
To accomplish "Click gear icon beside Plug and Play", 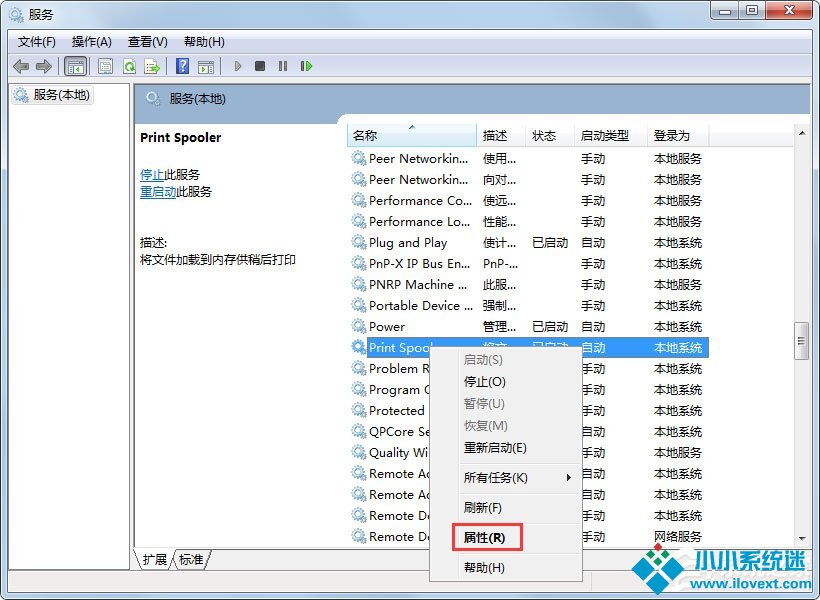I will coord(358,242).
